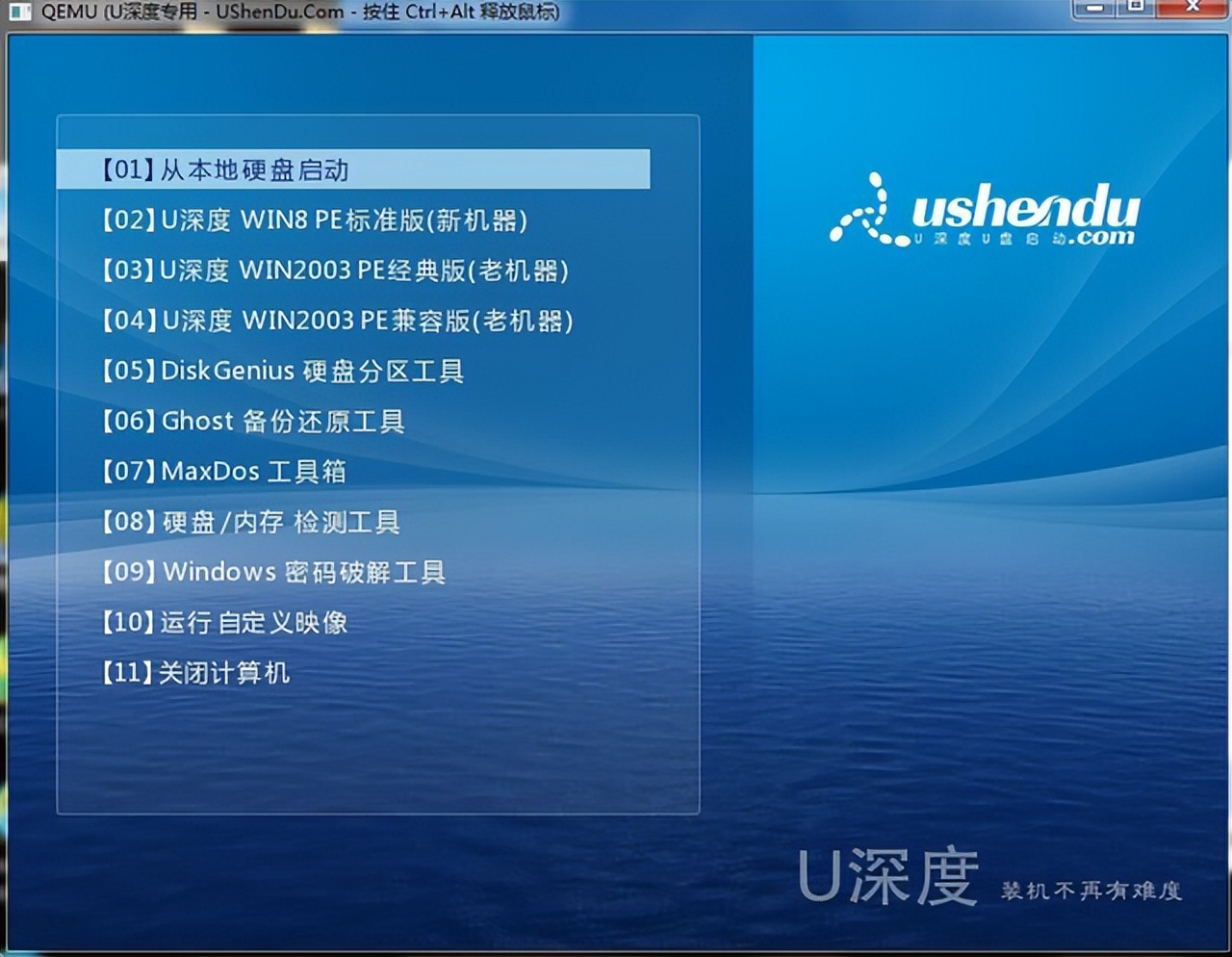1232x957 pixels.
Task: Select 【01】从本地硬盘启动 menu entry
Action: coord(229,169)
